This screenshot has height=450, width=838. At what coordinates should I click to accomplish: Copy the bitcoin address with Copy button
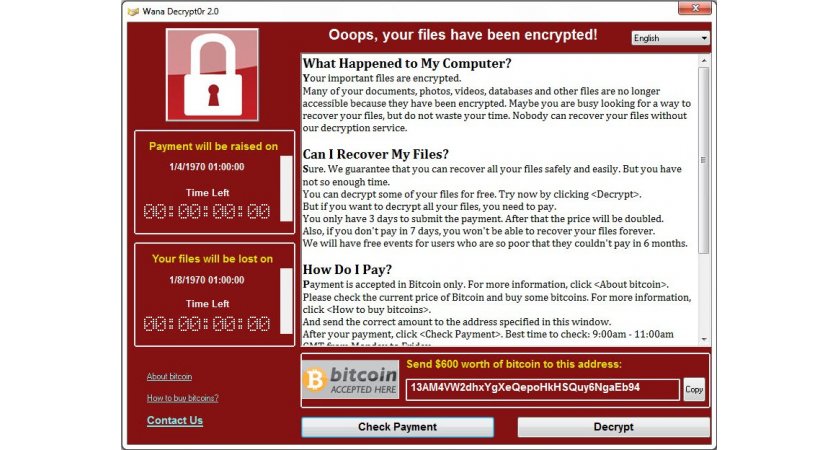pos(694,390)
